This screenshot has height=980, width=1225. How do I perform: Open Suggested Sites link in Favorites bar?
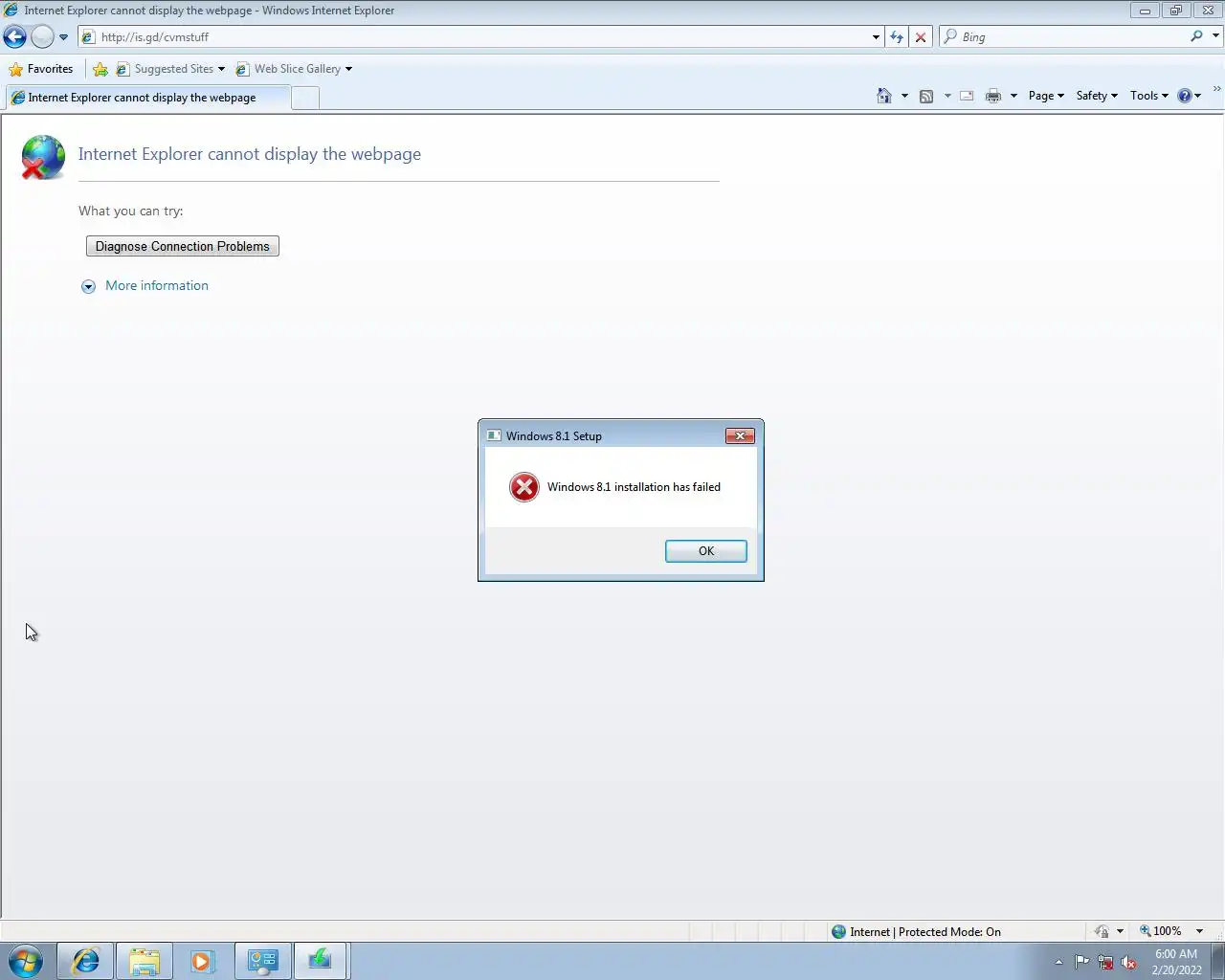pyautogui.click(x=169, y=69)
